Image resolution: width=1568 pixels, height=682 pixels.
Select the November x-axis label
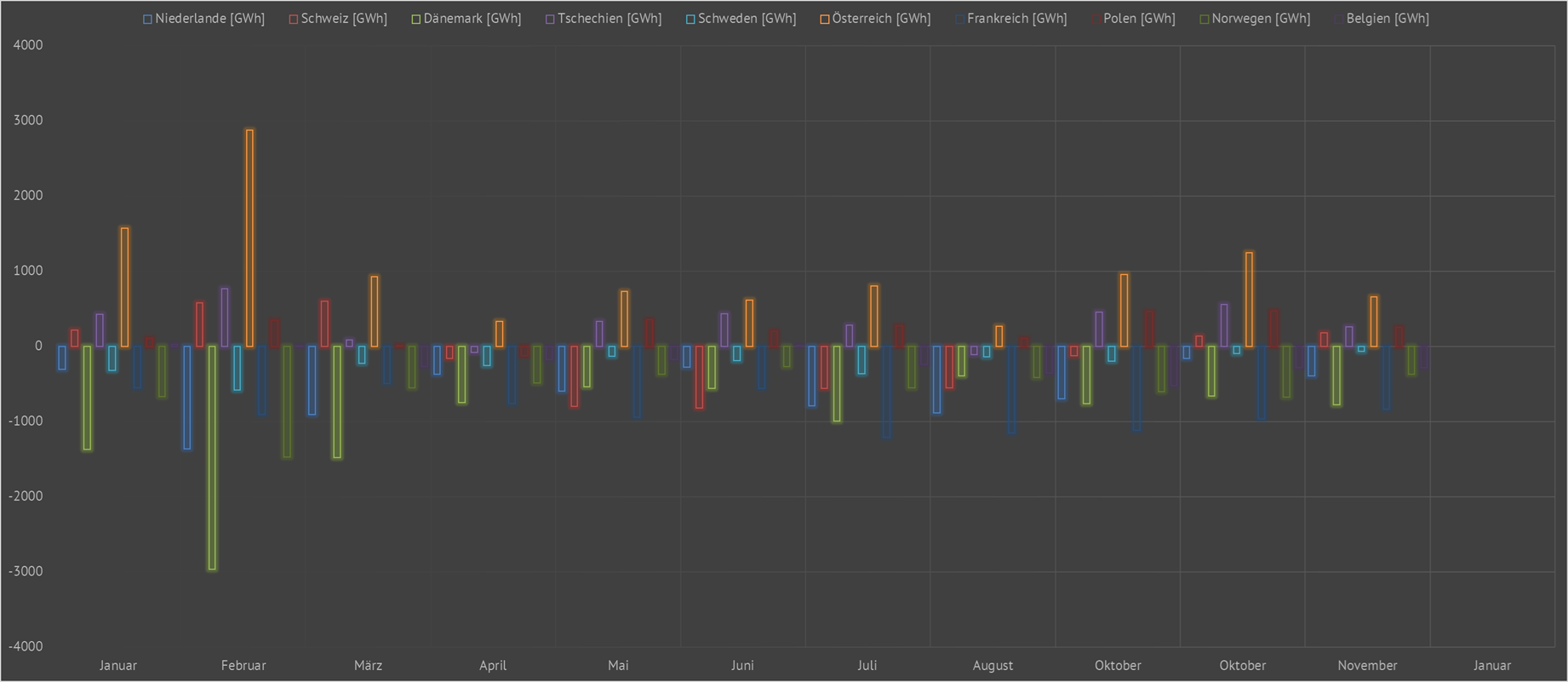(1367, 666)
